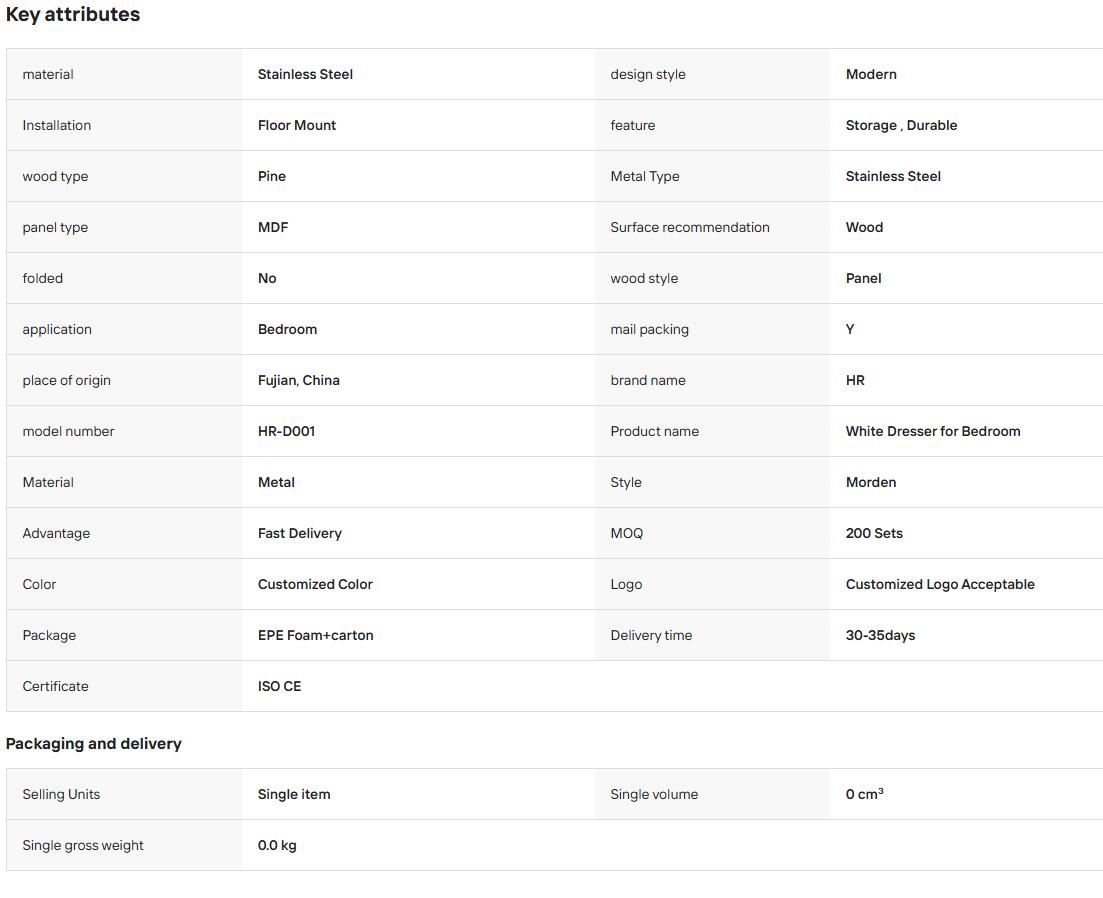Select the Storage, Durable feature value

901,125
